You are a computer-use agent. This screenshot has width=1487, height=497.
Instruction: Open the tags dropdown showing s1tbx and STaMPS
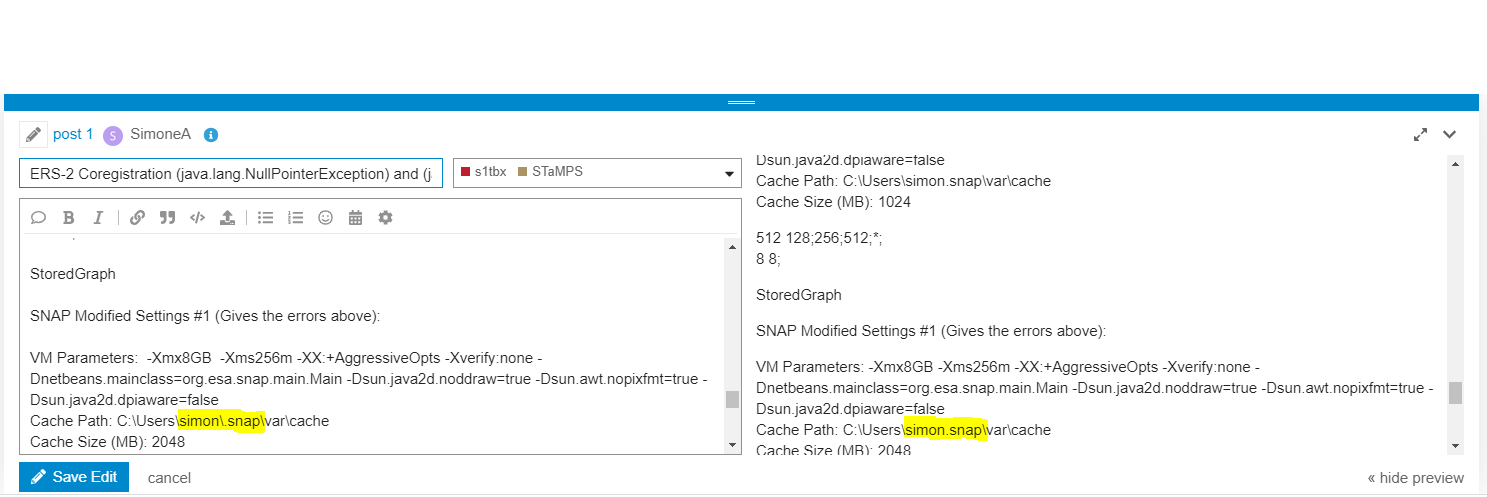click(596, 172)
